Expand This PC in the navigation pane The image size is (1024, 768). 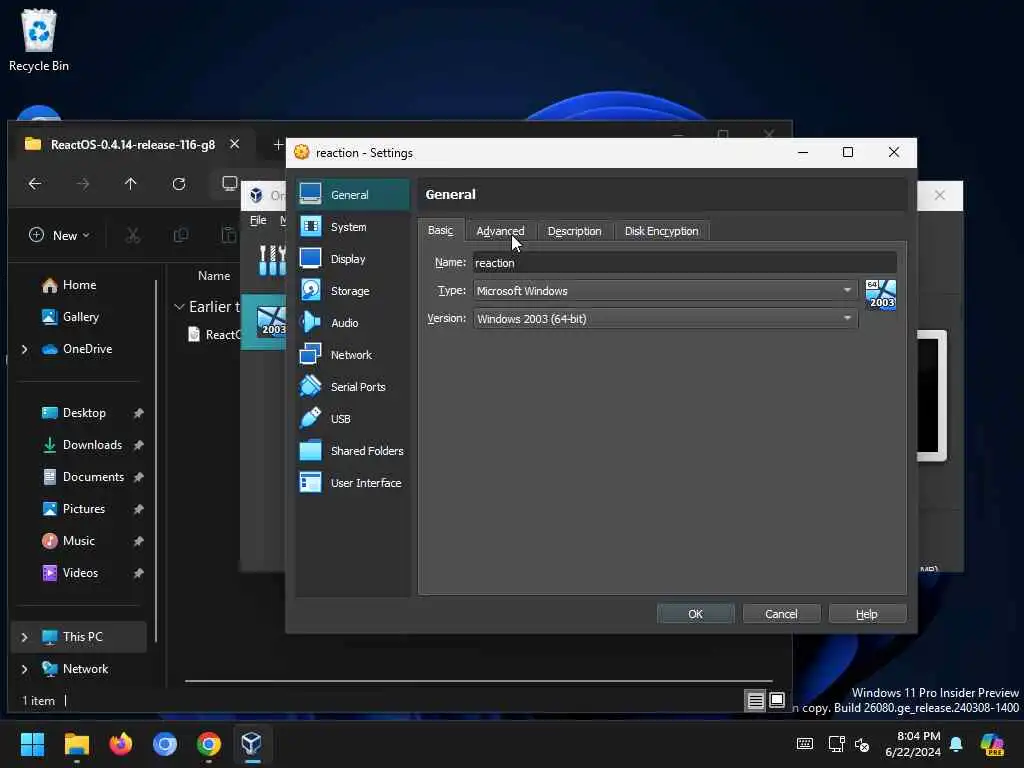pyautogui.click(x=25, y=637)
